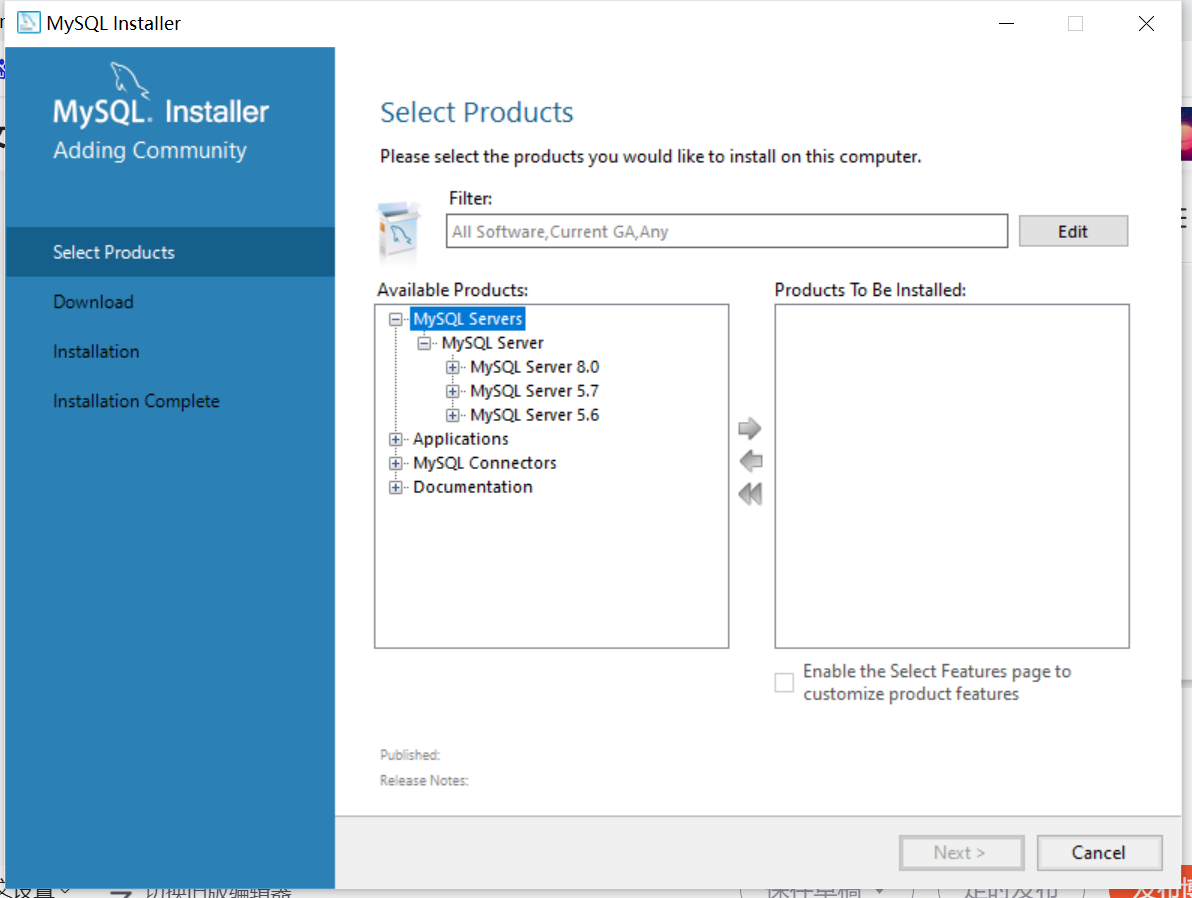
Task: Expand the MySQL Server 5.6 node
Action: 452,415
